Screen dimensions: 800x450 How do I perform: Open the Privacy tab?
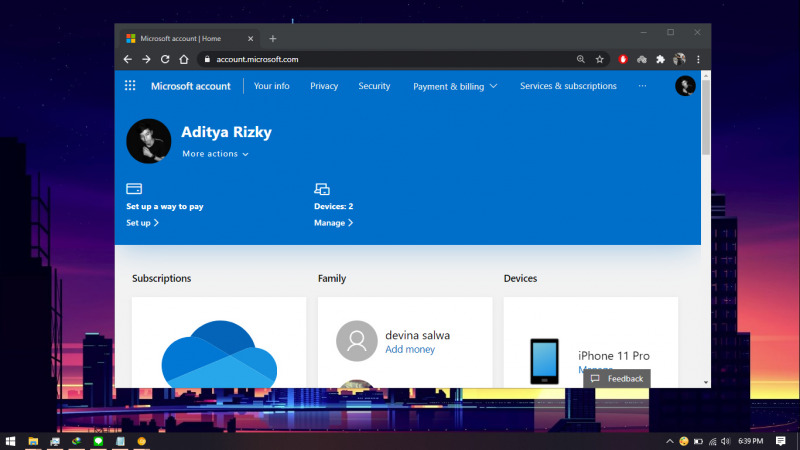coord(324,86)
